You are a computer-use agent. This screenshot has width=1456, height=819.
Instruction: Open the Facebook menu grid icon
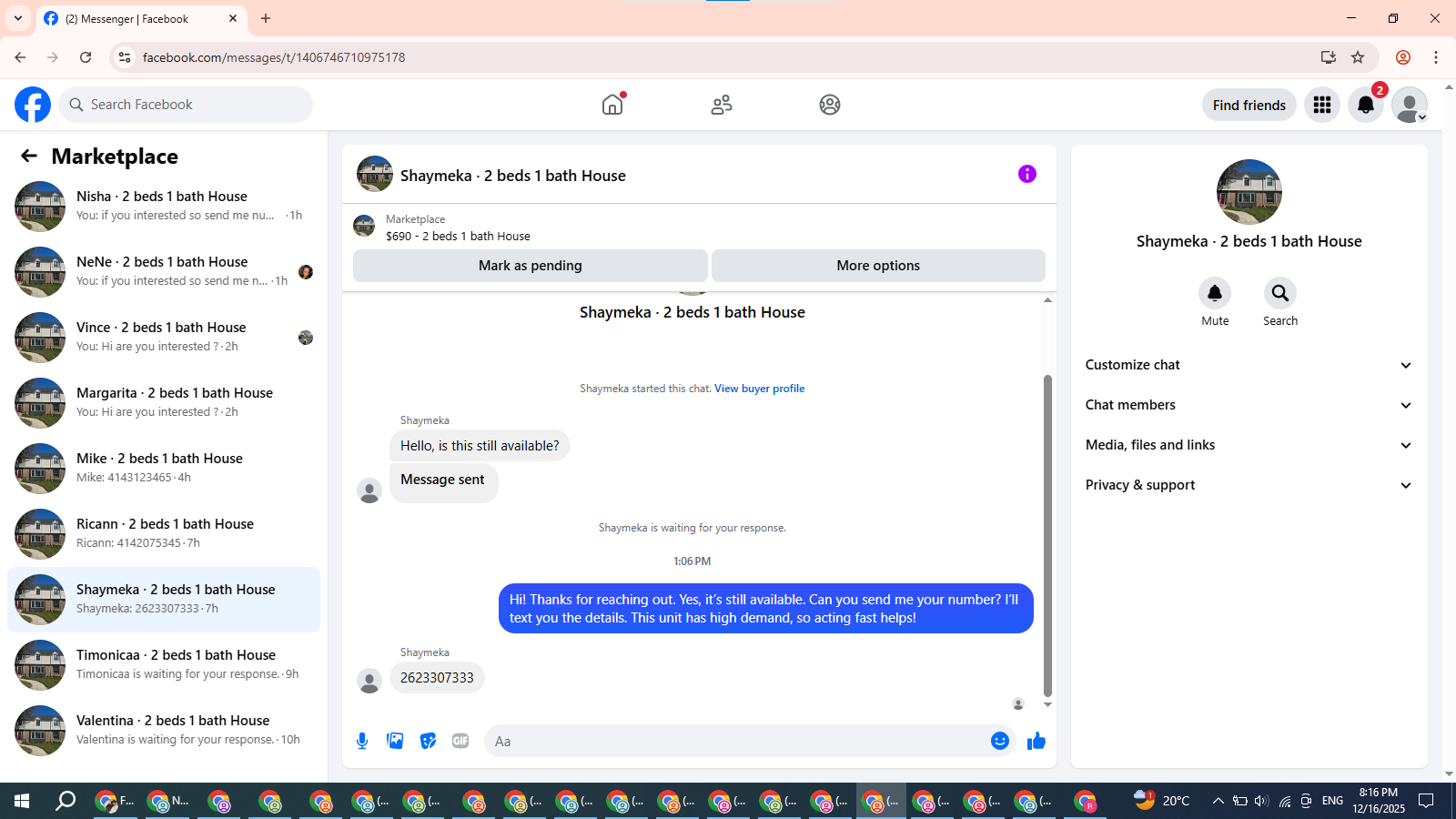[1322, 105]
